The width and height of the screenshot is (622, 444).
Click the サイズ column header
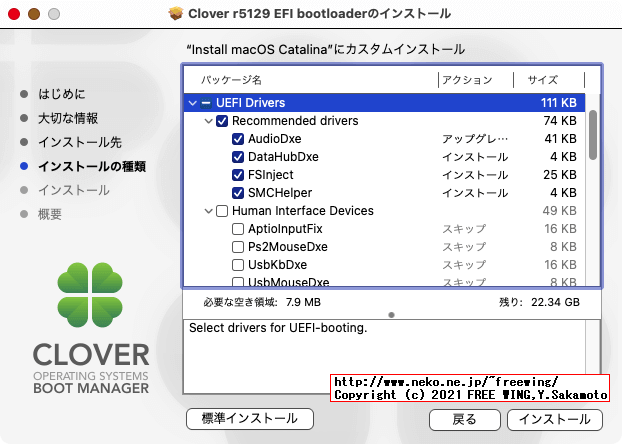pyautogui.click(x=543, y=80)
